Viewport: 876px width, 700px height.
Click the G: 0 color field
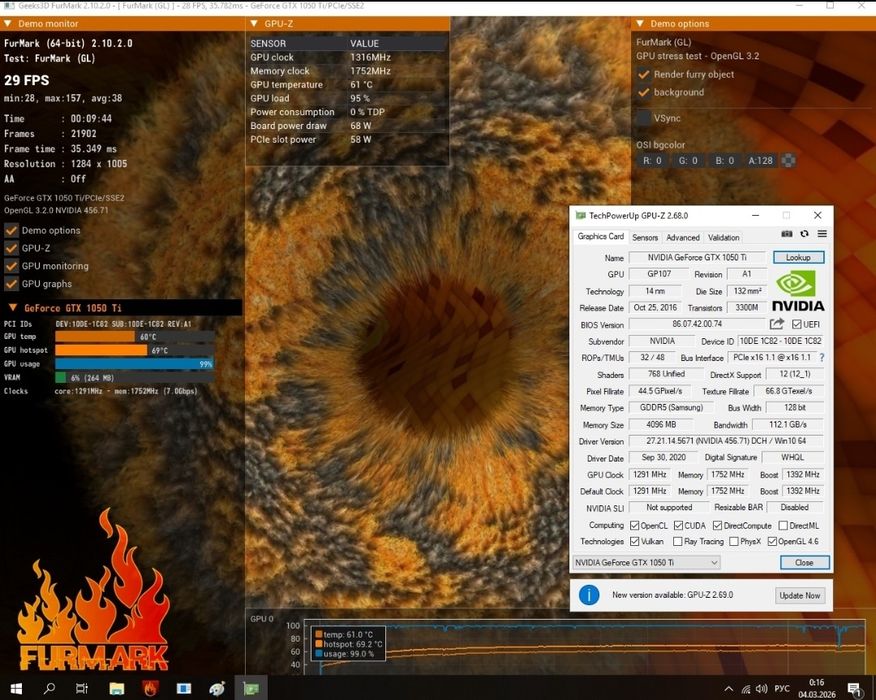(688, 161)
